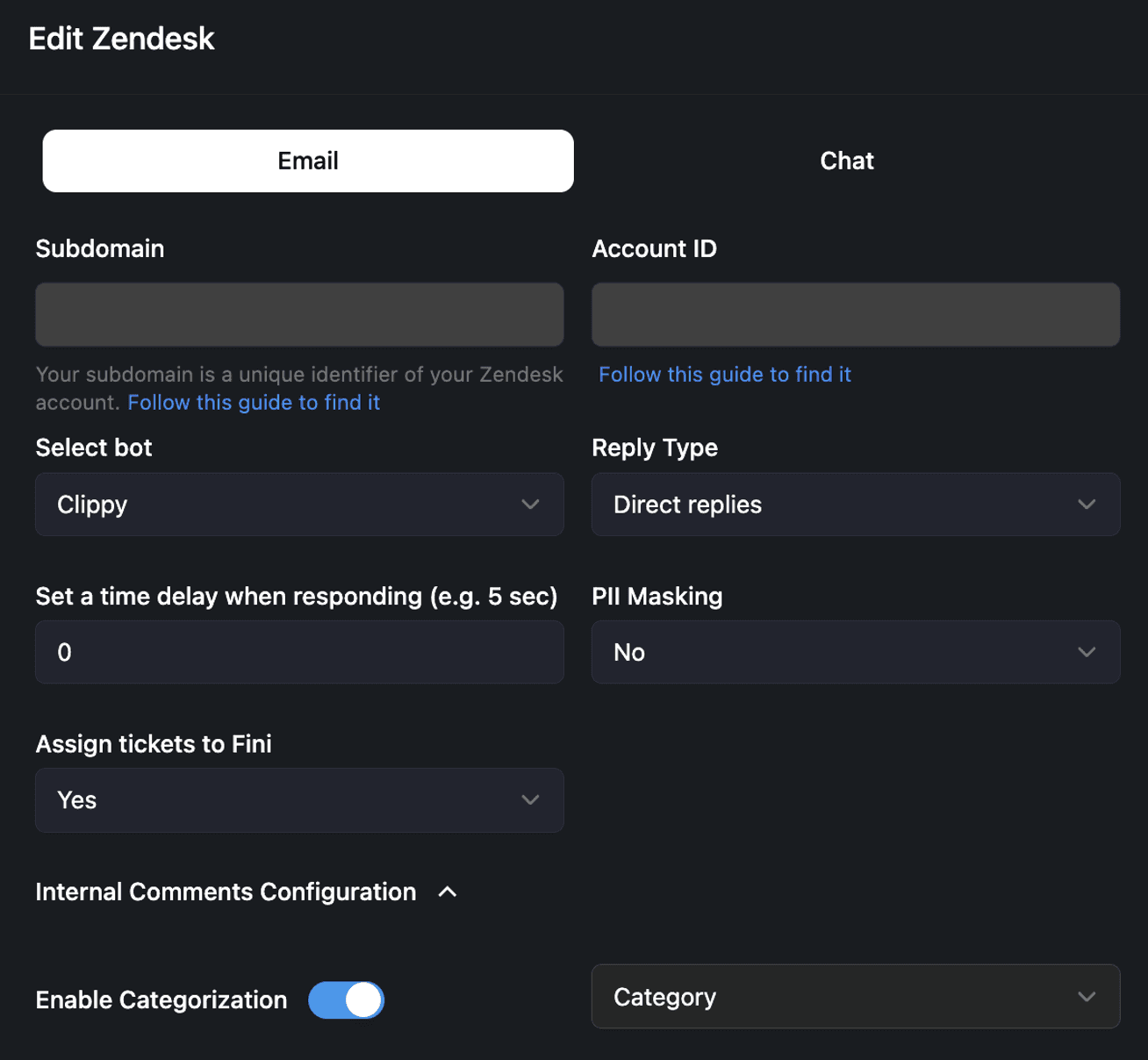Click the Account ID input field

coord(856,314)
